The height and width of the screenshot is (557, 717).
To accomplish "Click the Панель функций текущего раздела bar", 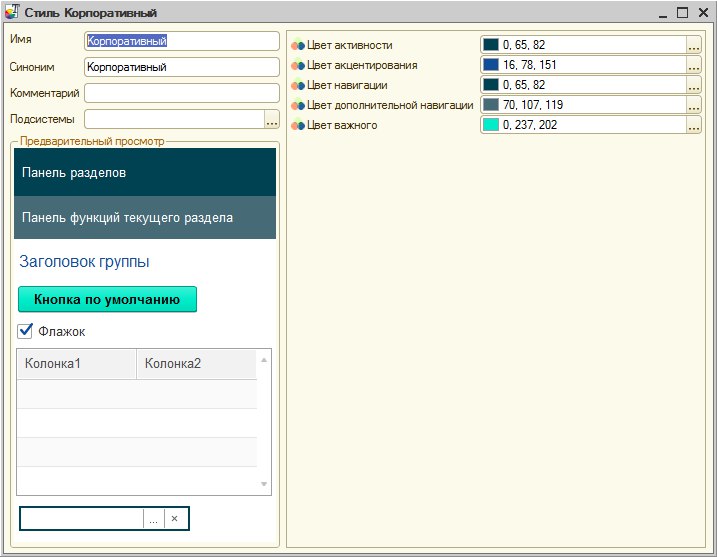I will pos(145,218).
